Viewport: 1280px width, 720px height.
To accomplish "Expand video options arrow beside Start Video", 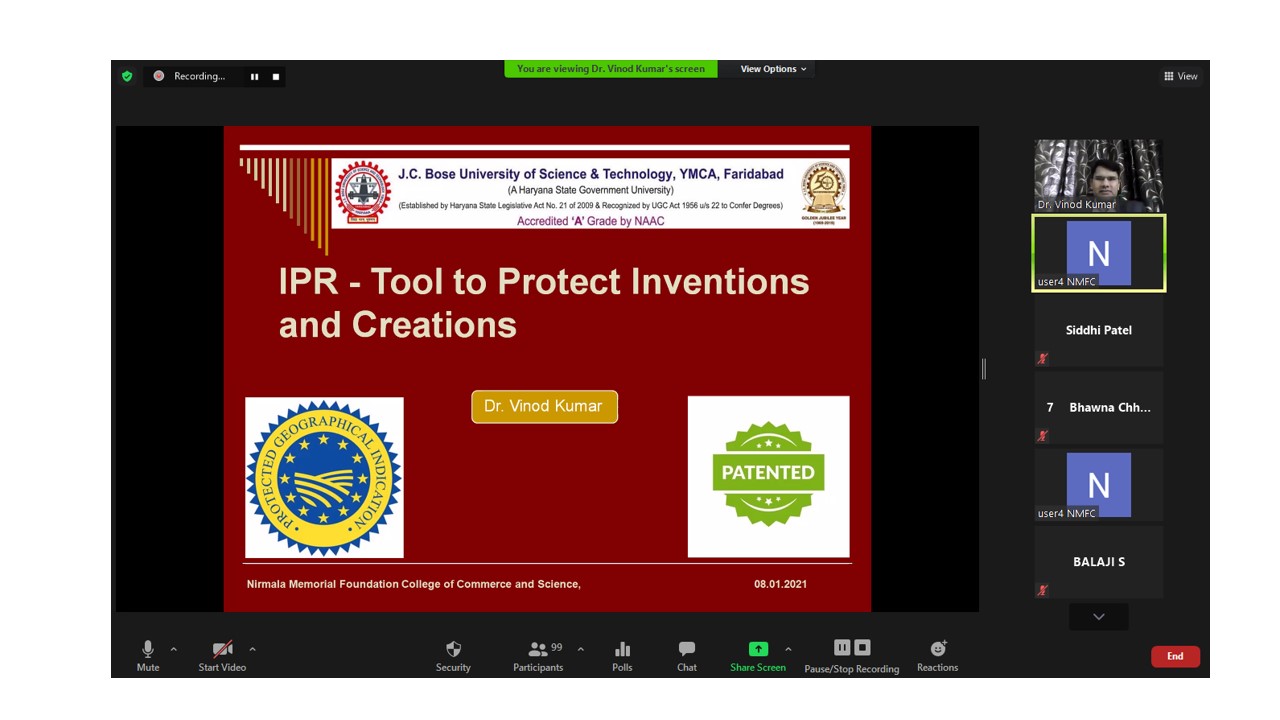I will [252, 649].
